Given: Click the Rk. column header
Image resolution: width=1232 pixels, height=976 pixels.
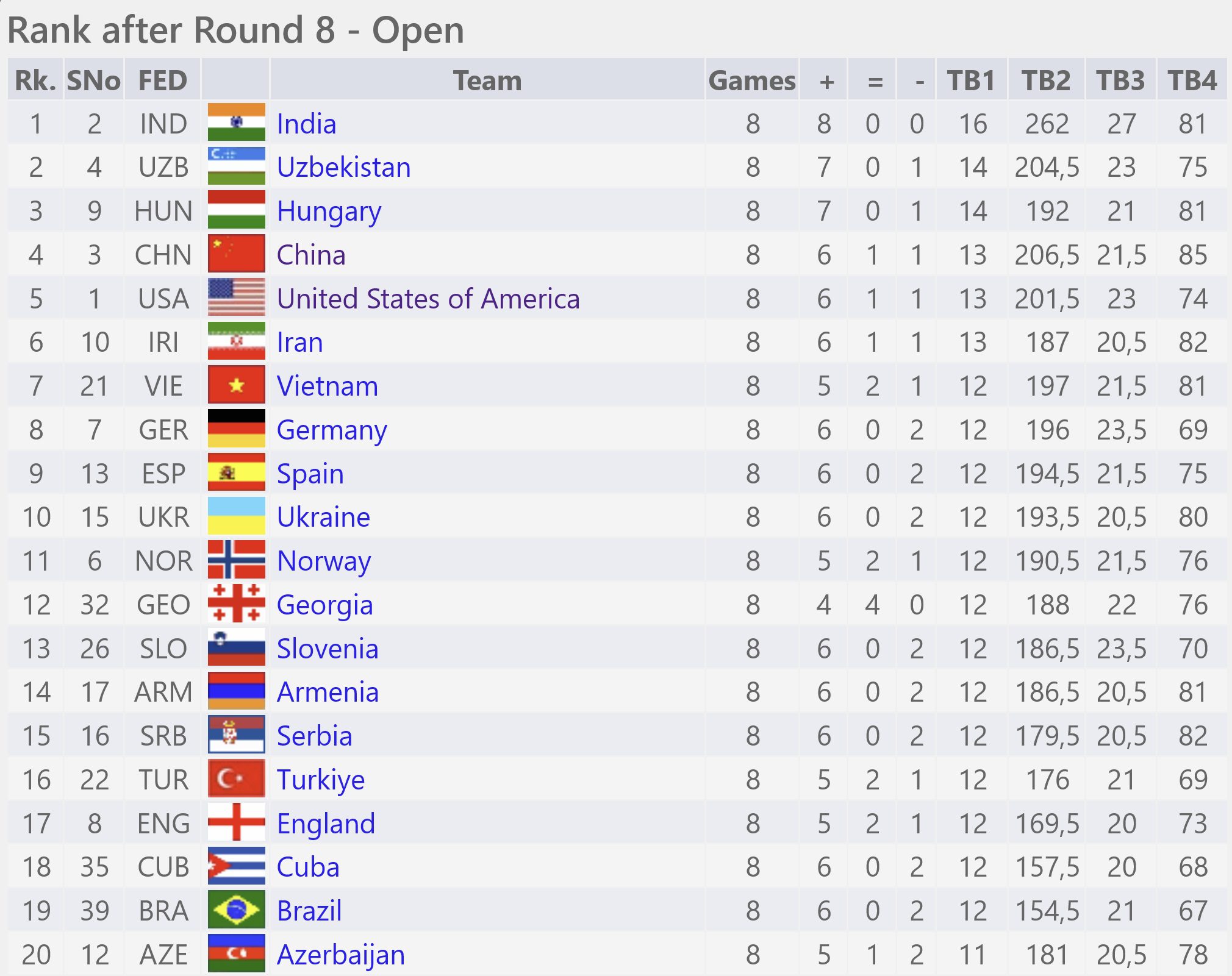Looking at the screenshot, I should (35, 80).
